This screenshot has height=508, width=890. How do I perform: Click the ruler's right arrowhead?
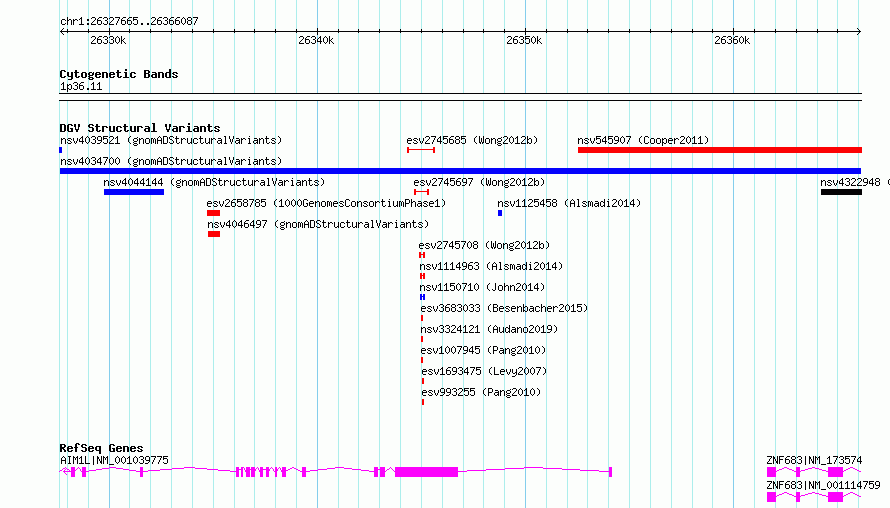pos(858,32)
